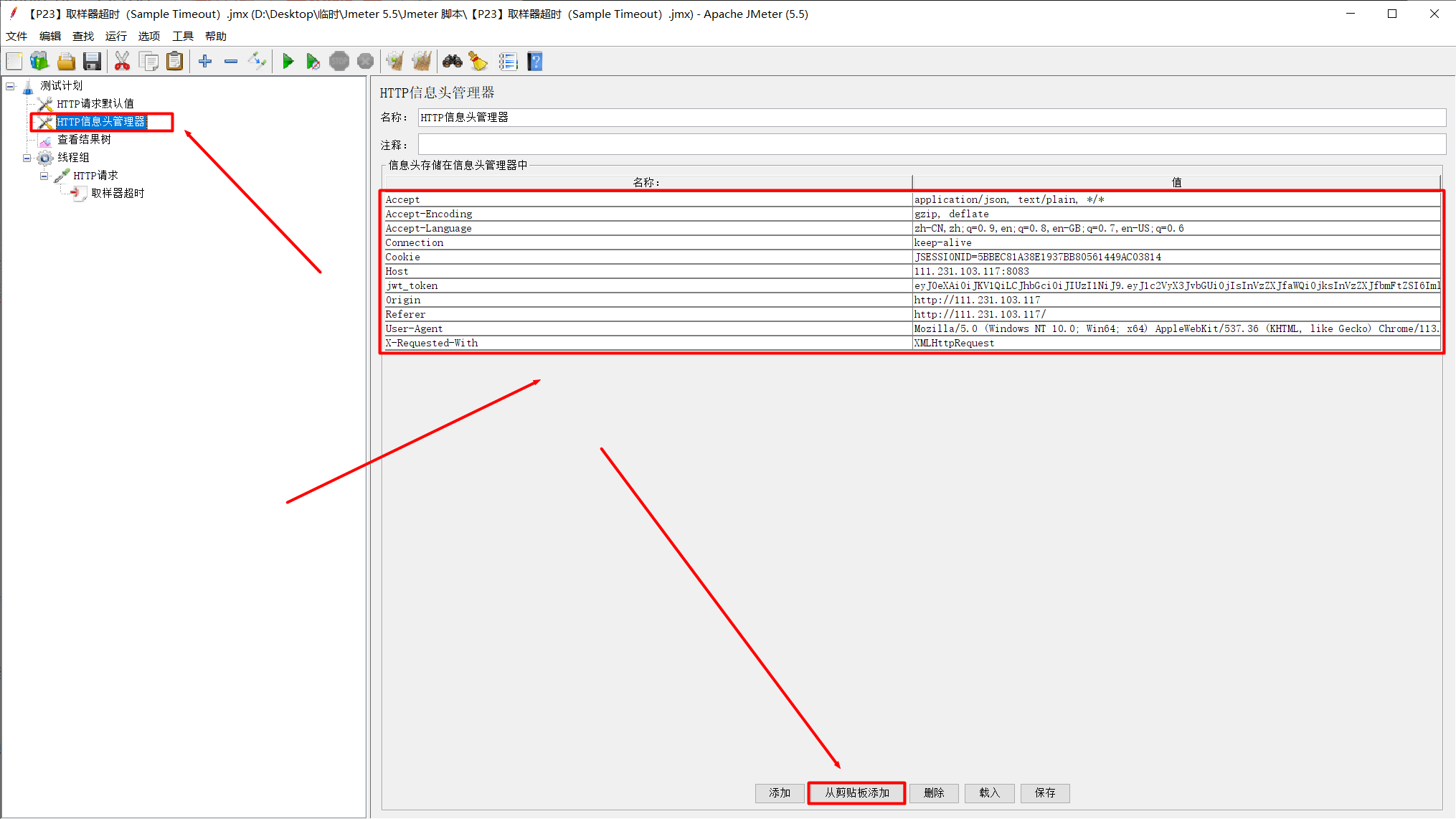1456x819 pixels.
Task: Click the application/json, text/plain value cell
Action: coord(1176,200)
